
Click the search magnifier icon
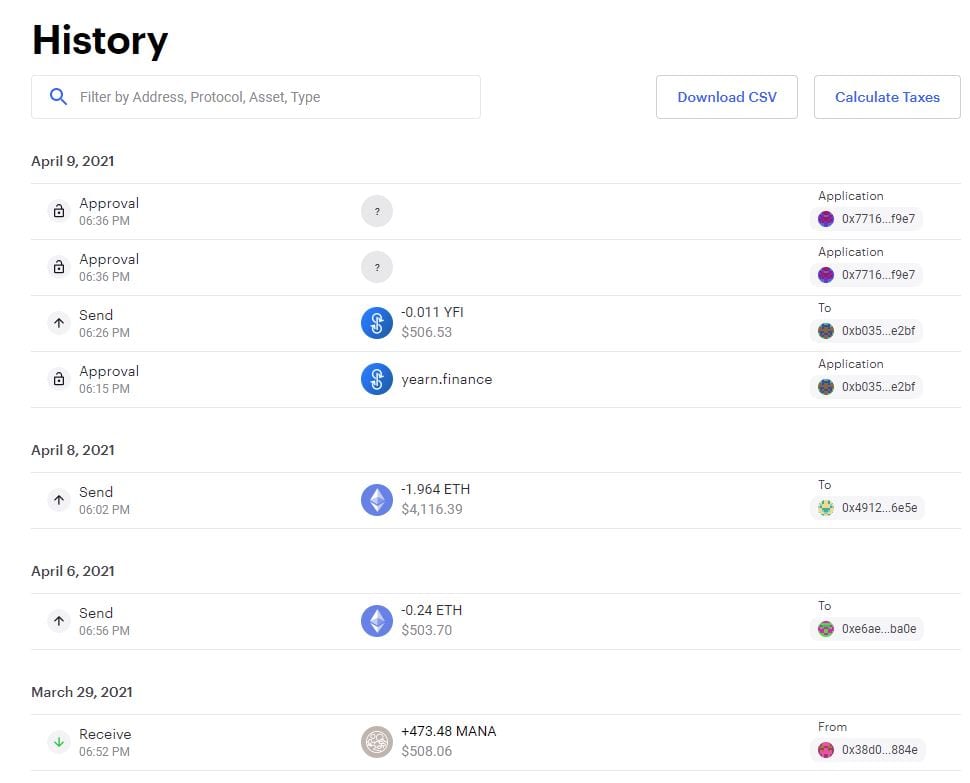coord(58,97)
